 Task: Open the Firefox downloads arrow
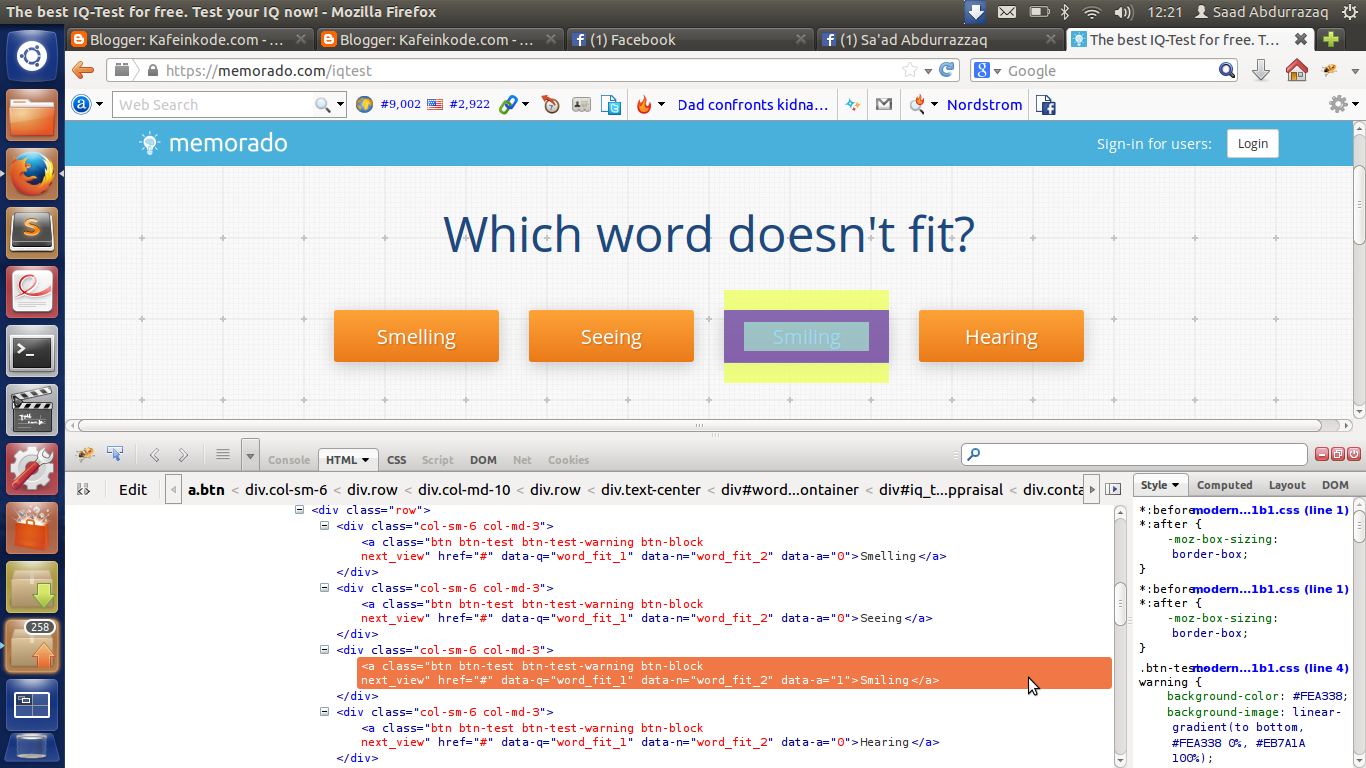(x=1261, y=71)
